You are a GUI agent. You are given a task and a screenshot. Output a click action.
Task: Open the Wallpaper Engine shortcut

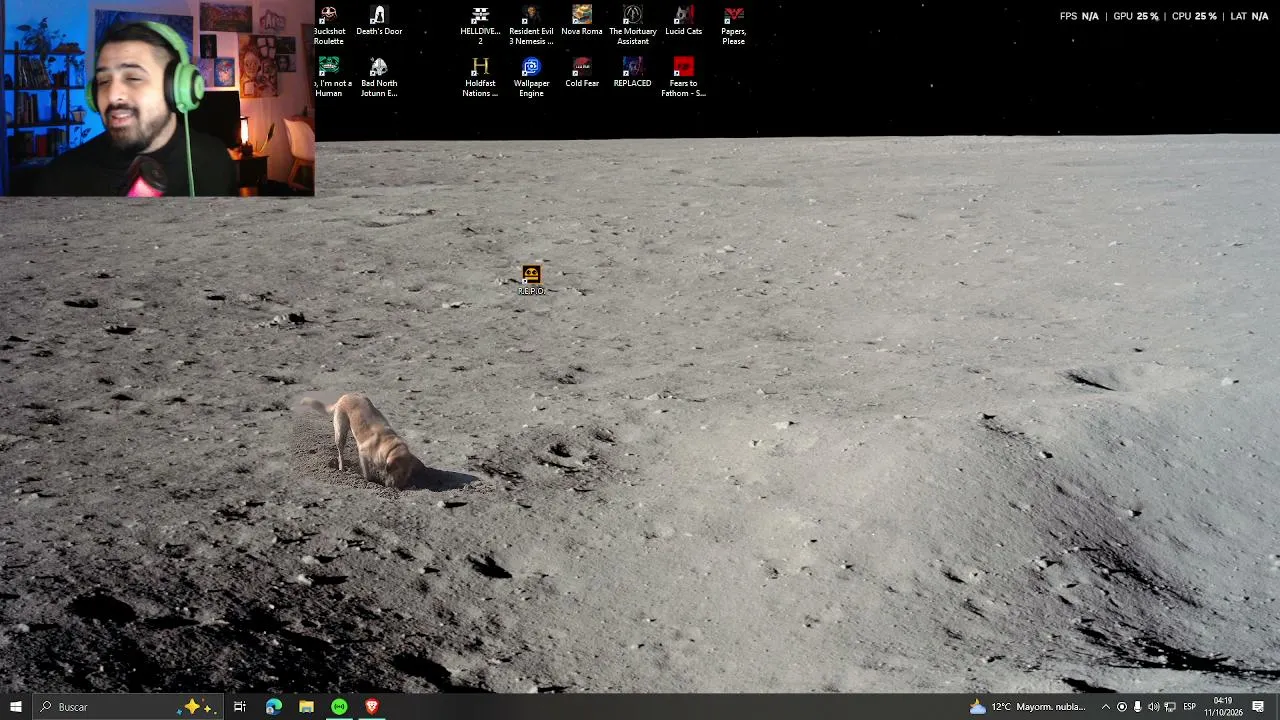pos(531,77)
